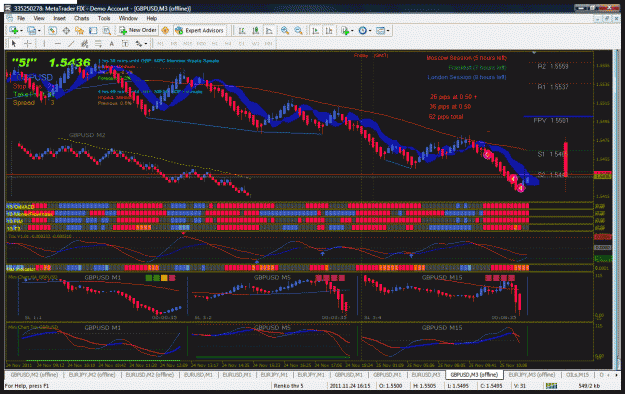Select the Text Label tool

pyautogui.click(x=125, y=43)
